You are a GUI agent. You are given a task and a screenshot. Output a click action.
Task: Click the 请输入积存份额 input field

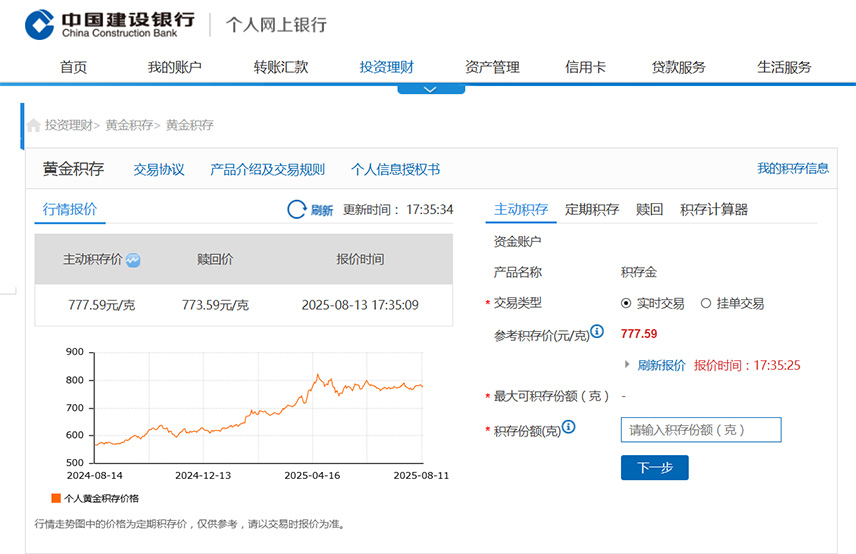(701, 430)
